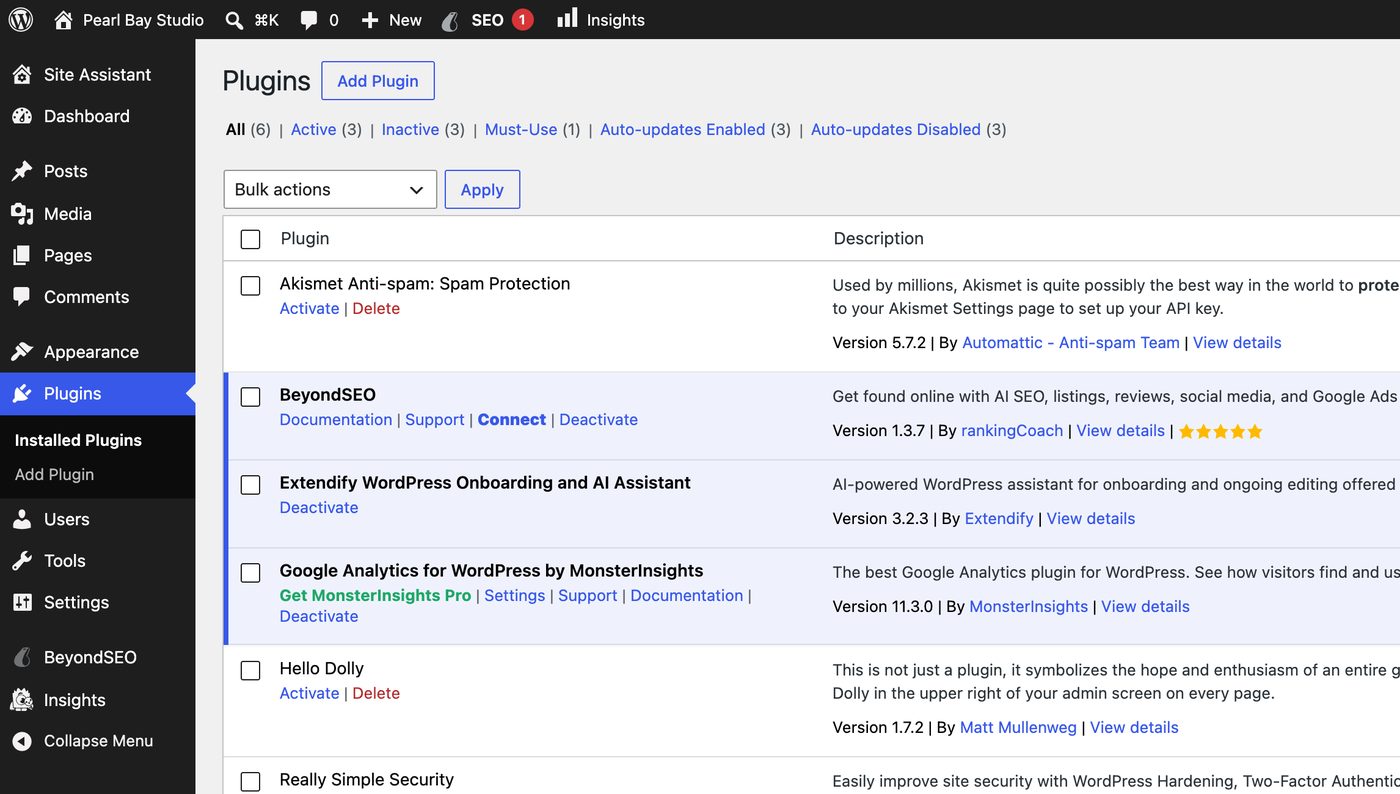Toggle the select-all plugins checkbox in header
1400x794 pixels.
250,239
